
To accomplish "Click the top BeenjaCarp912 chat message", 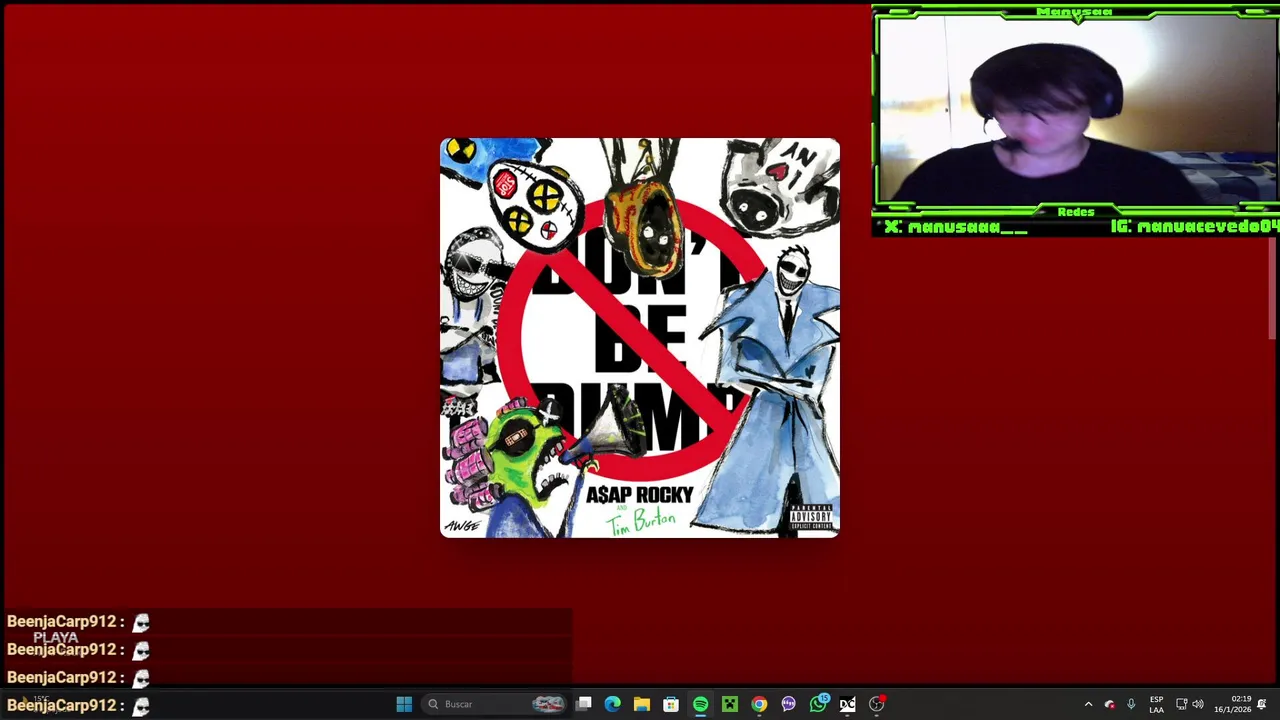I will tap(79, 622).
